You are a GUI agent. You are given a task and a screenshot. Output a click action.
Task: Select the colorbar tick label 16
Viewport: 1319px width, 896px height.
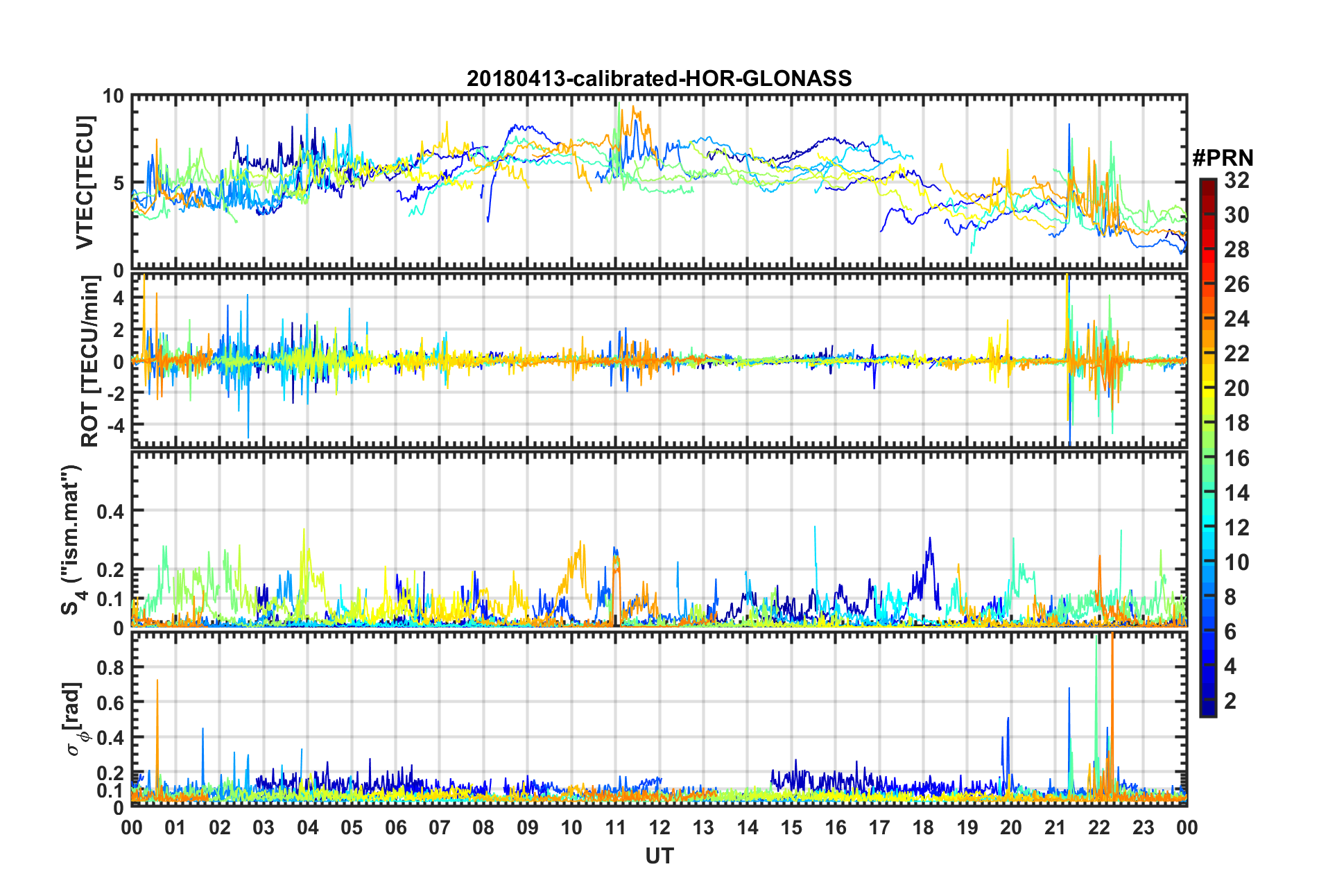point(1236,458)
